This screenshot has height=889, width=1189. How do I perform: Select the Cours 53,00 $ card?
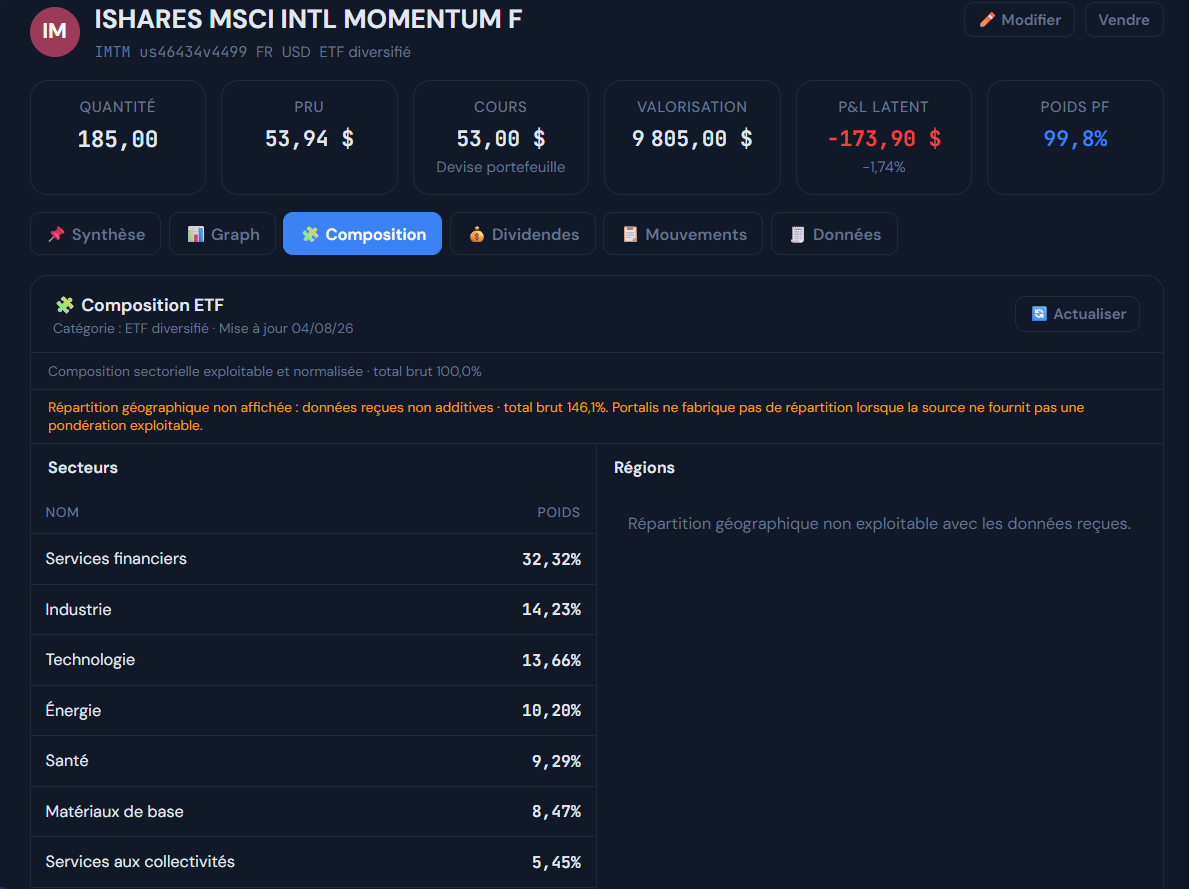pos(500,138)
